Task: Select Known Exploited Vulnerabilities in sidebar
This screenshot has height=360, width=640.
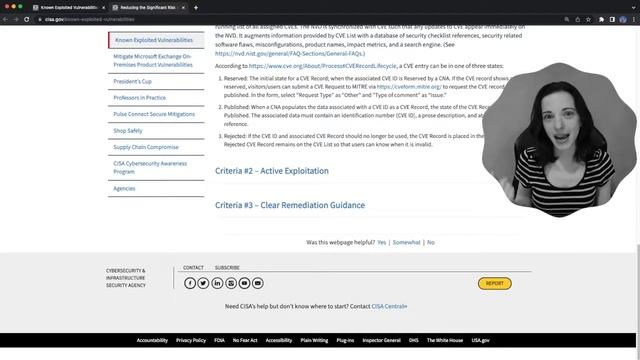Action: coord(156,40)
